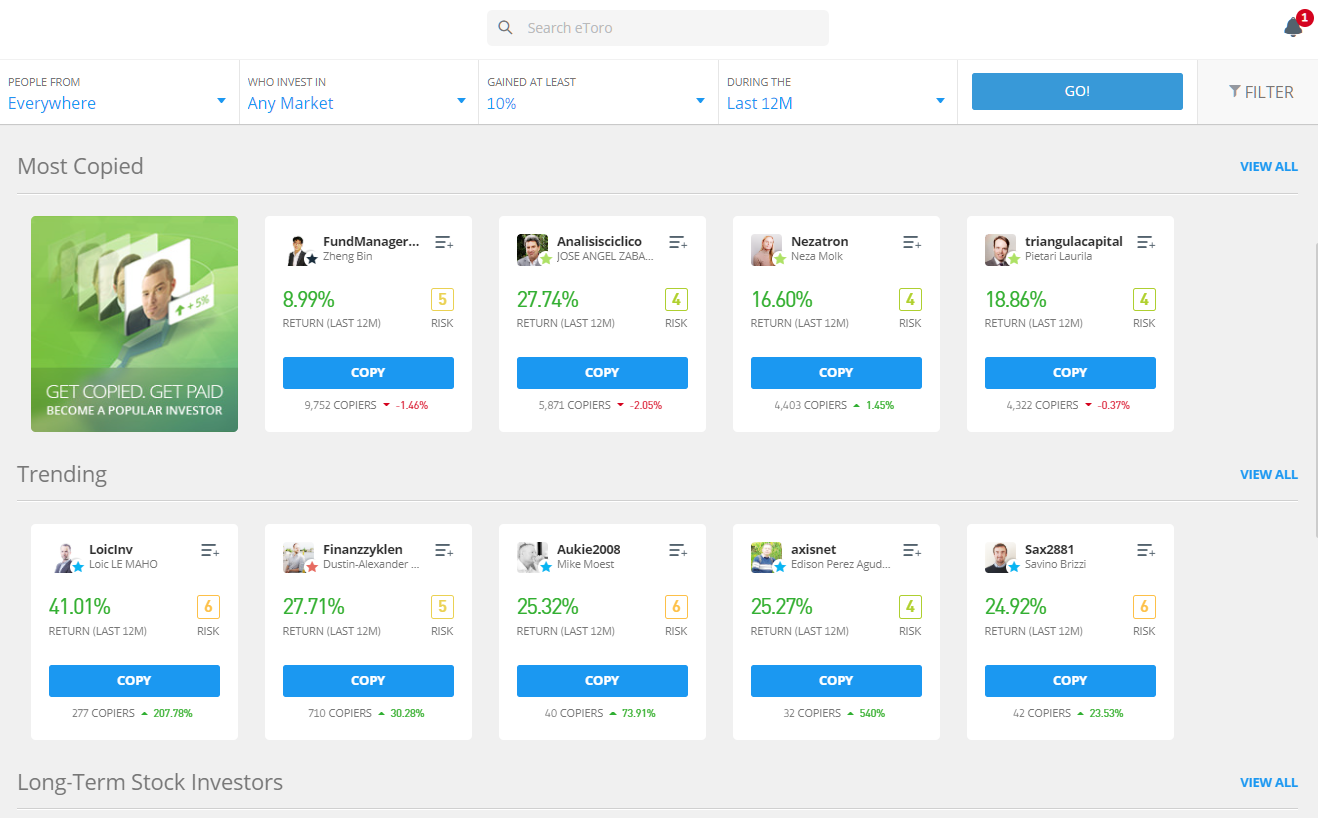Open triangulacapital avatar picture
This screenshot has width=1318, height=818.
click(x=1001, y=250)
